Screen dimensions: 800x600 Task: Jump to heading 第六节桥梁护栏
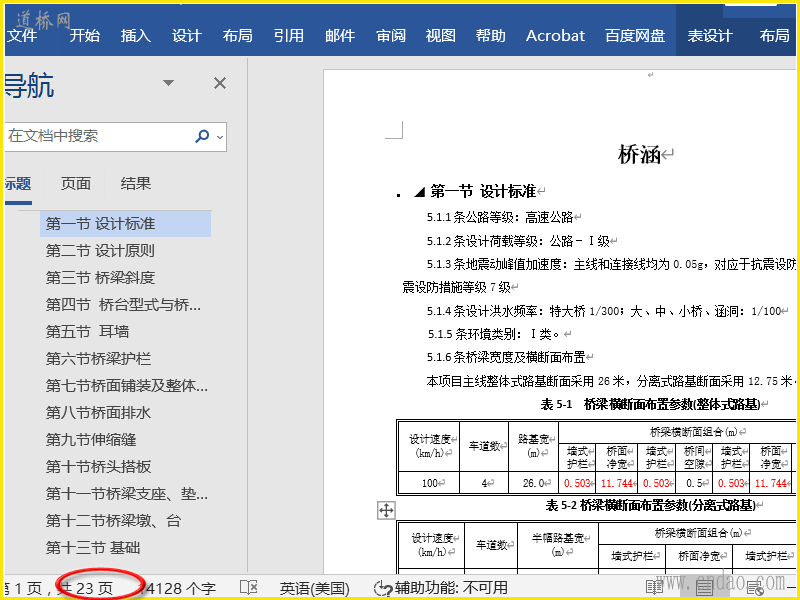tap(98, 359)
